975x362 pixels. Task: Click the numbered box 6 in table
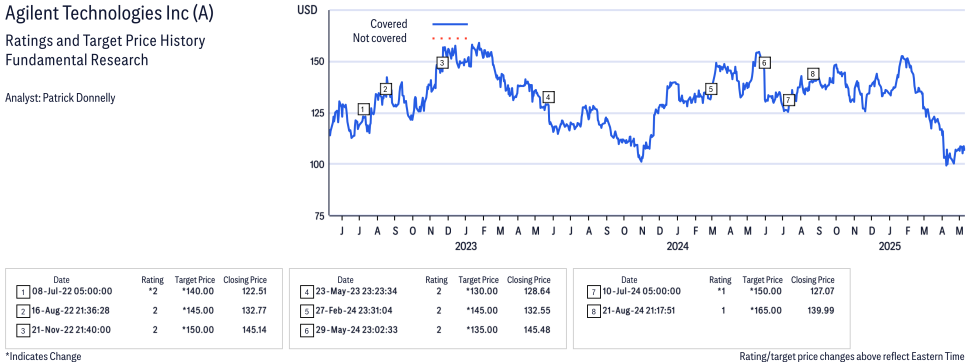pyautogui.click(x=306, y=330)
